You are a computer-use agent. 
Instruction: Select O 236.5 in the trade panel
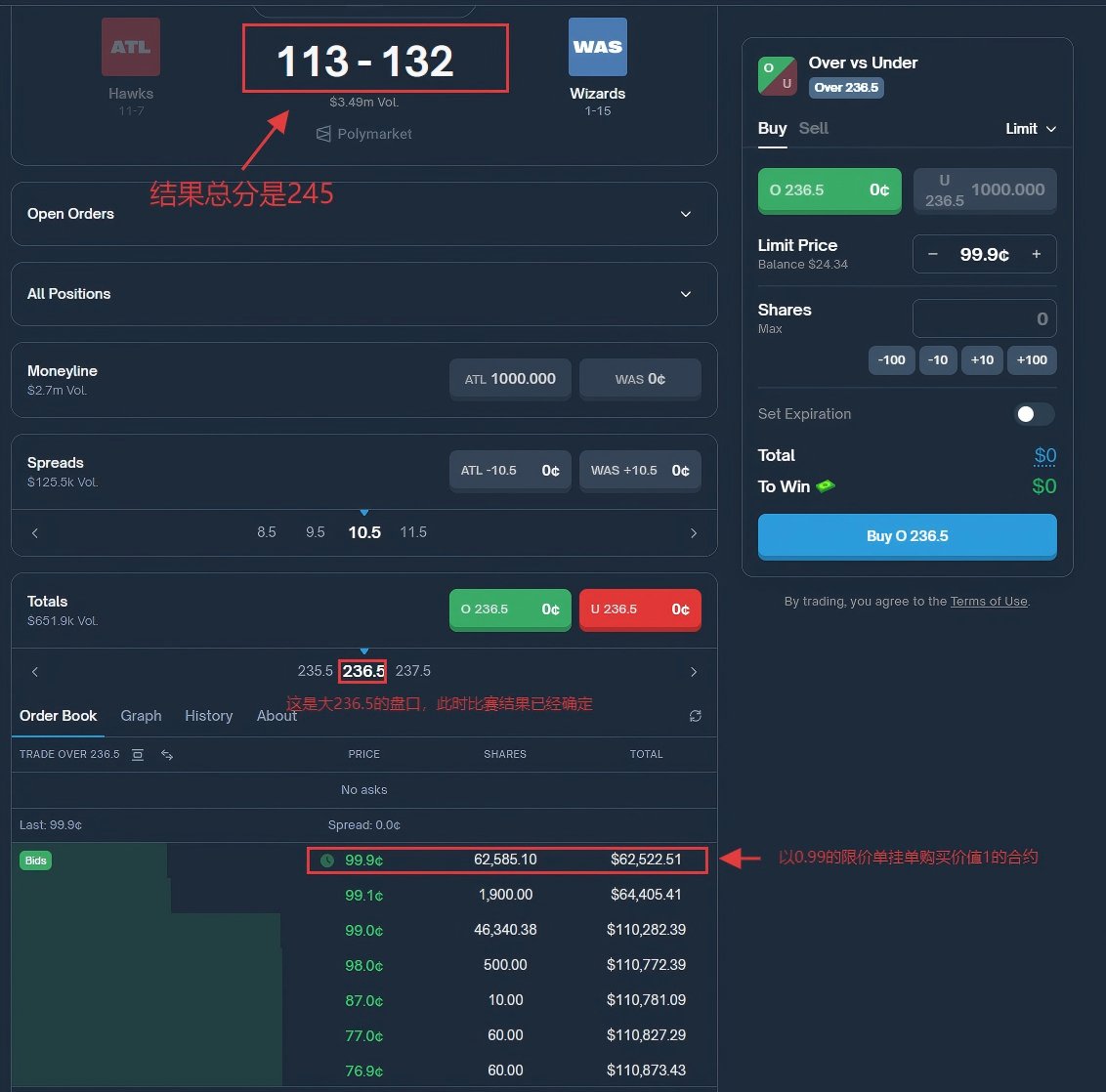pos(829,190)
